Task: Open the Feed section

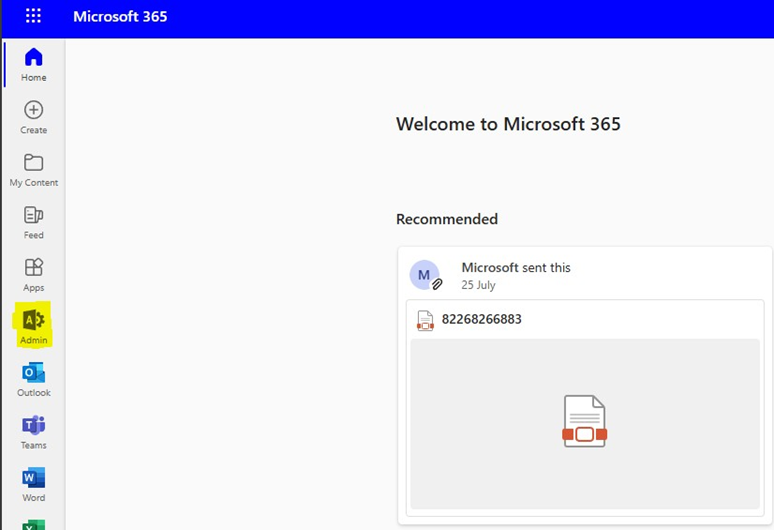Action: [x=34, y=222]
